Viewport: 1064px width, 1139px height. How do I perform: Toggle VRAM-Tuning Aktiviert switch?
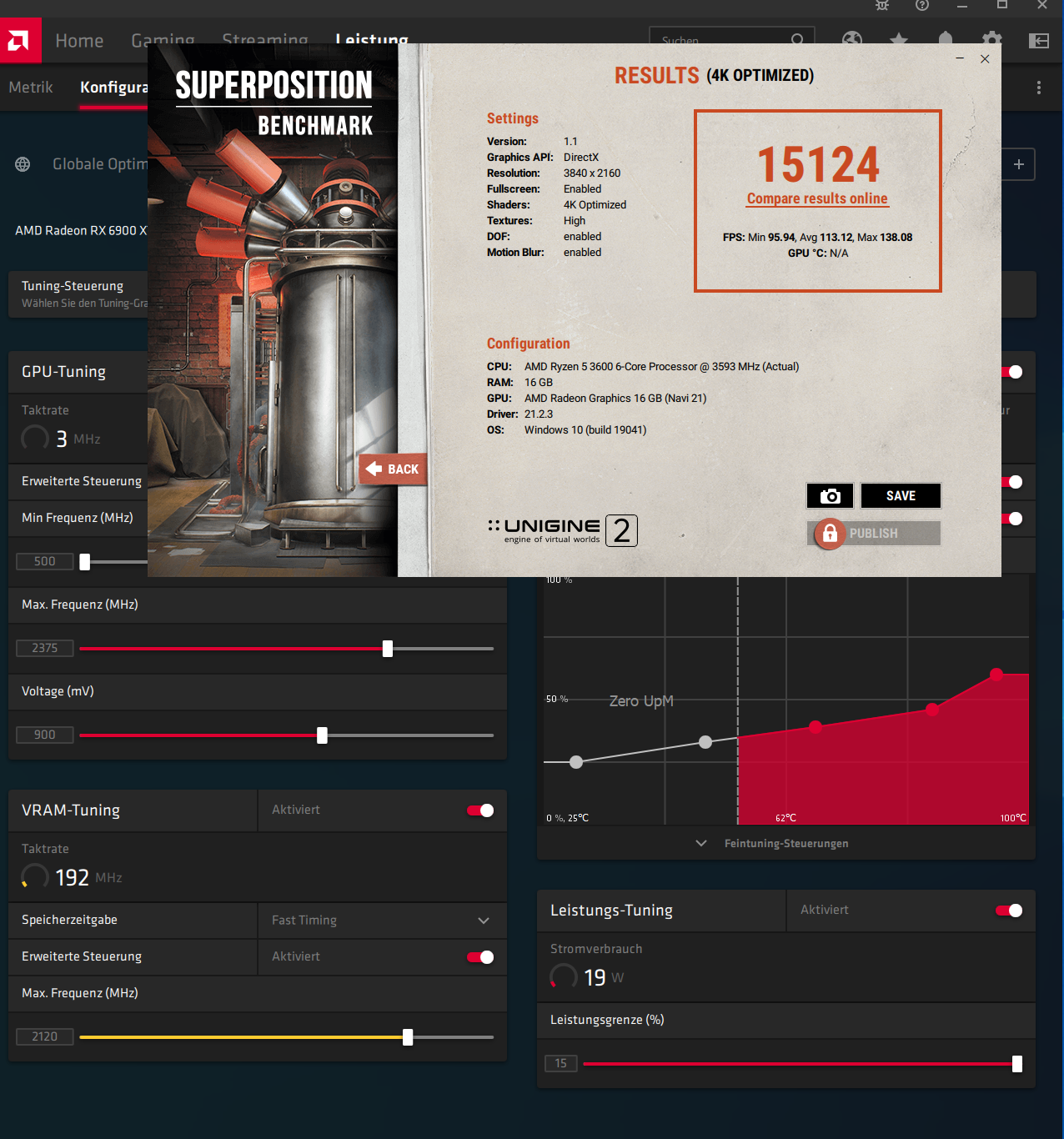480,810
